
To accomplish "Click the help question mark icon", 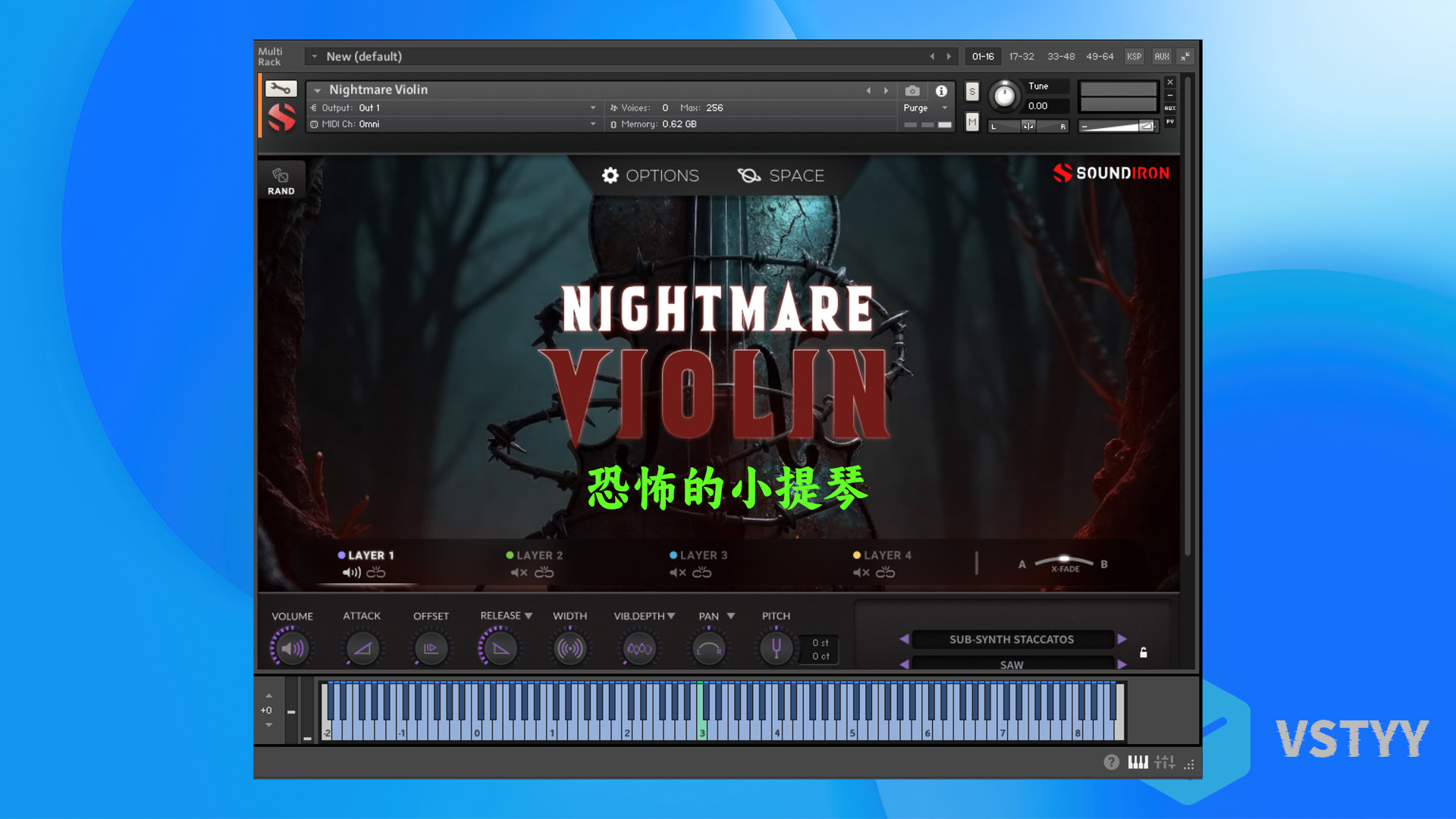I will (1110, 762).
